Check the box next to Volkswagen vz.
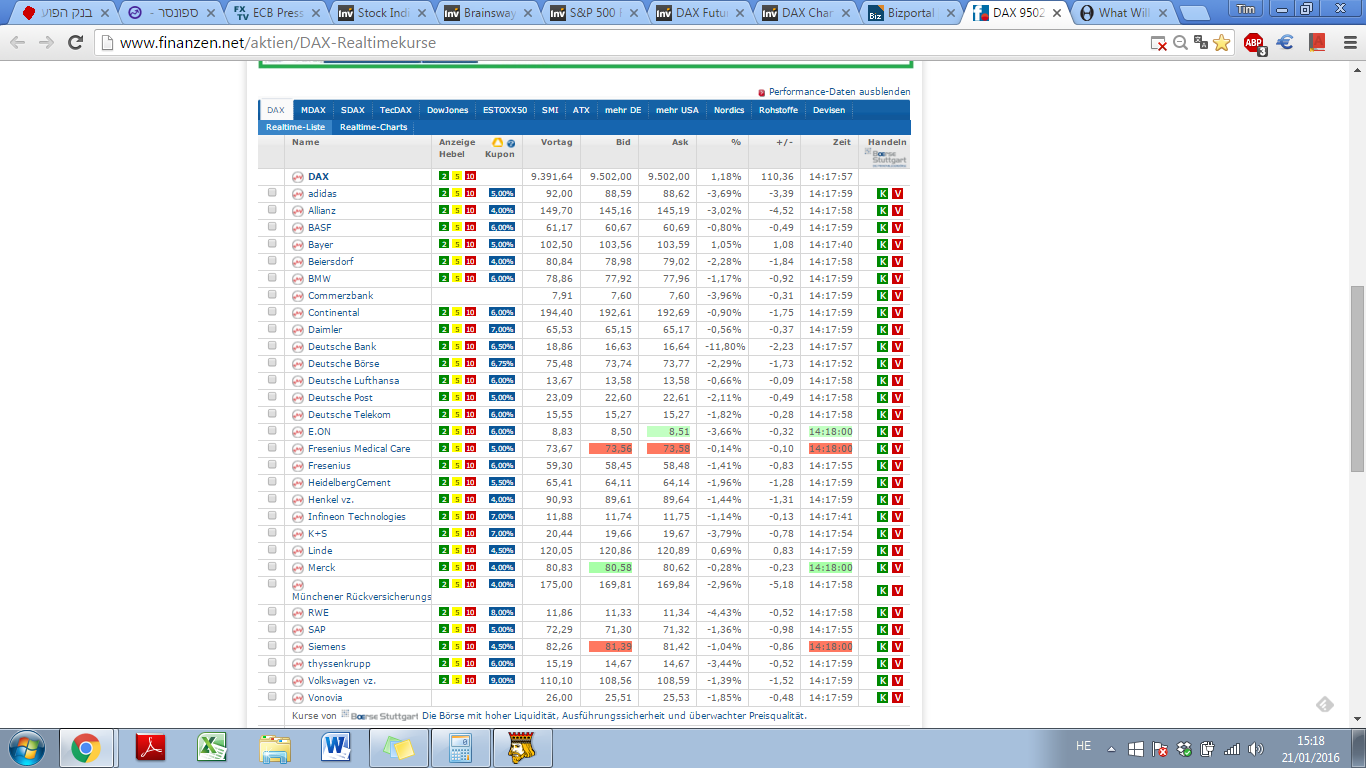1366x768 pixels. pyautogui.click(x=272, y=681)
